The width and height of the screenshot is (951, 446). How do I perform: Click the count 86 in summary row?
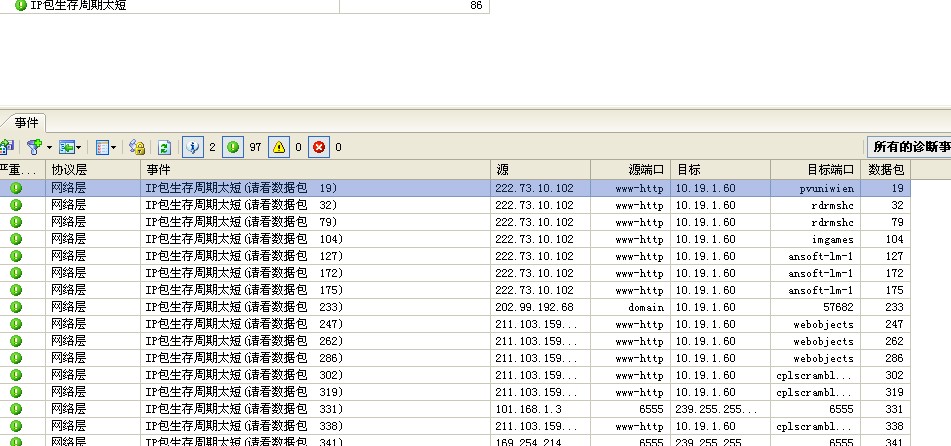pyautogui.click(x=476, y=5)
